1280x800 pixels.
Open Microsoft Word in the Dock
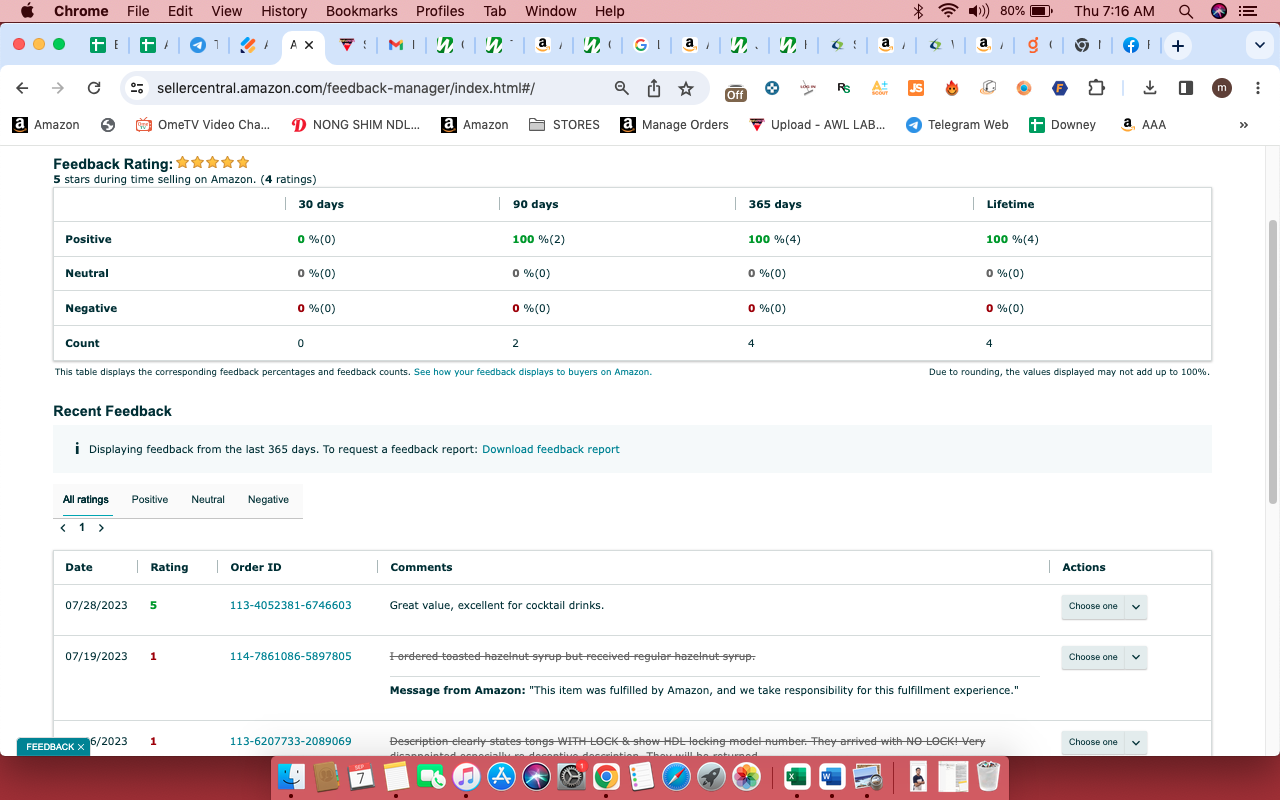click(x=832, y=776)
